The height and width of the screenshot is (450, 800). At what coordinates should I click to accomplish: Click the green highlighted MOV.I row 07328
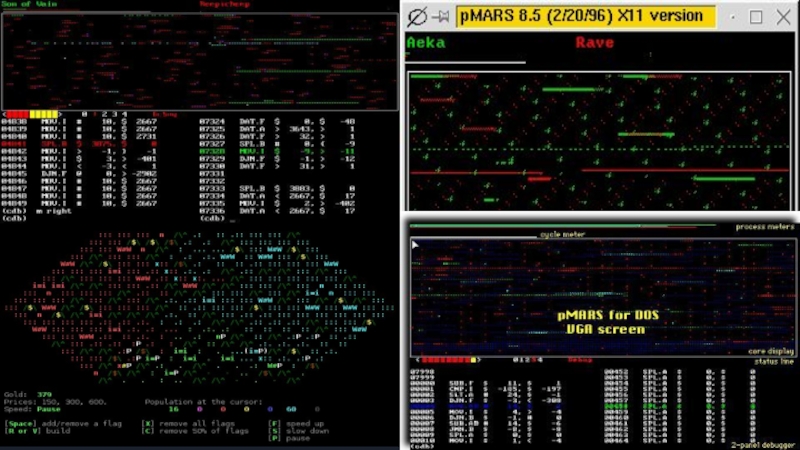coord(277,151)
